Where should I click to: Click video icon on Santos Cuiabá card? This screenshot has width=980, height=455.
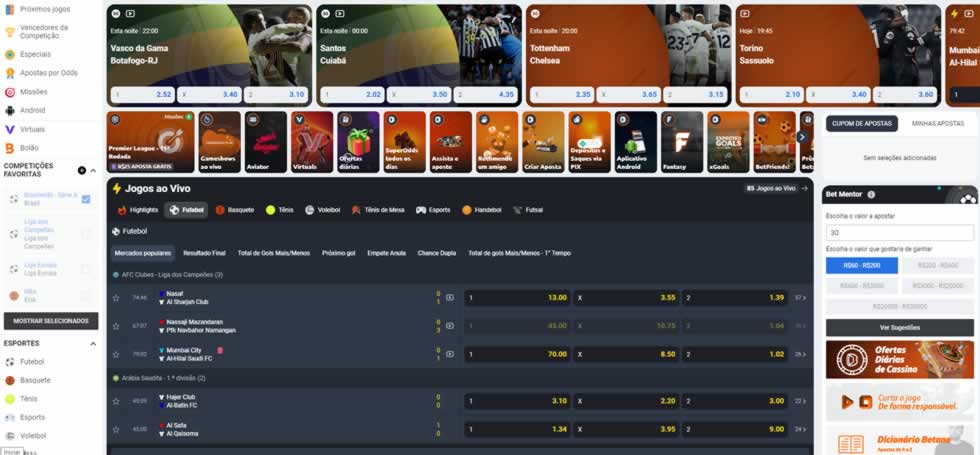point(340,13)
